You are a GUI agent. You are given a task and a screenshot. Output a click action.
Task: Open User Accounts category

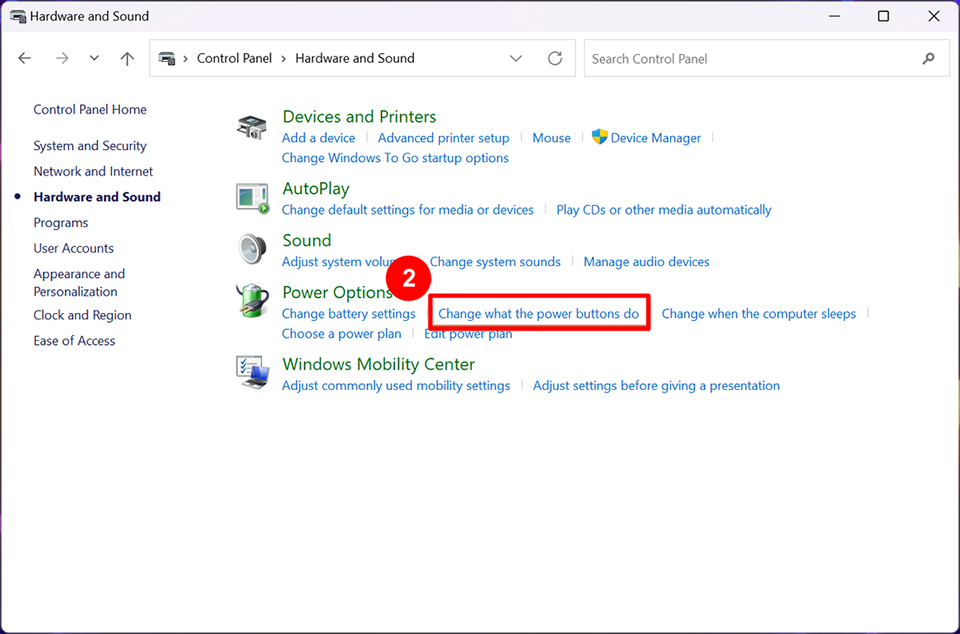(x=73, y=248)
